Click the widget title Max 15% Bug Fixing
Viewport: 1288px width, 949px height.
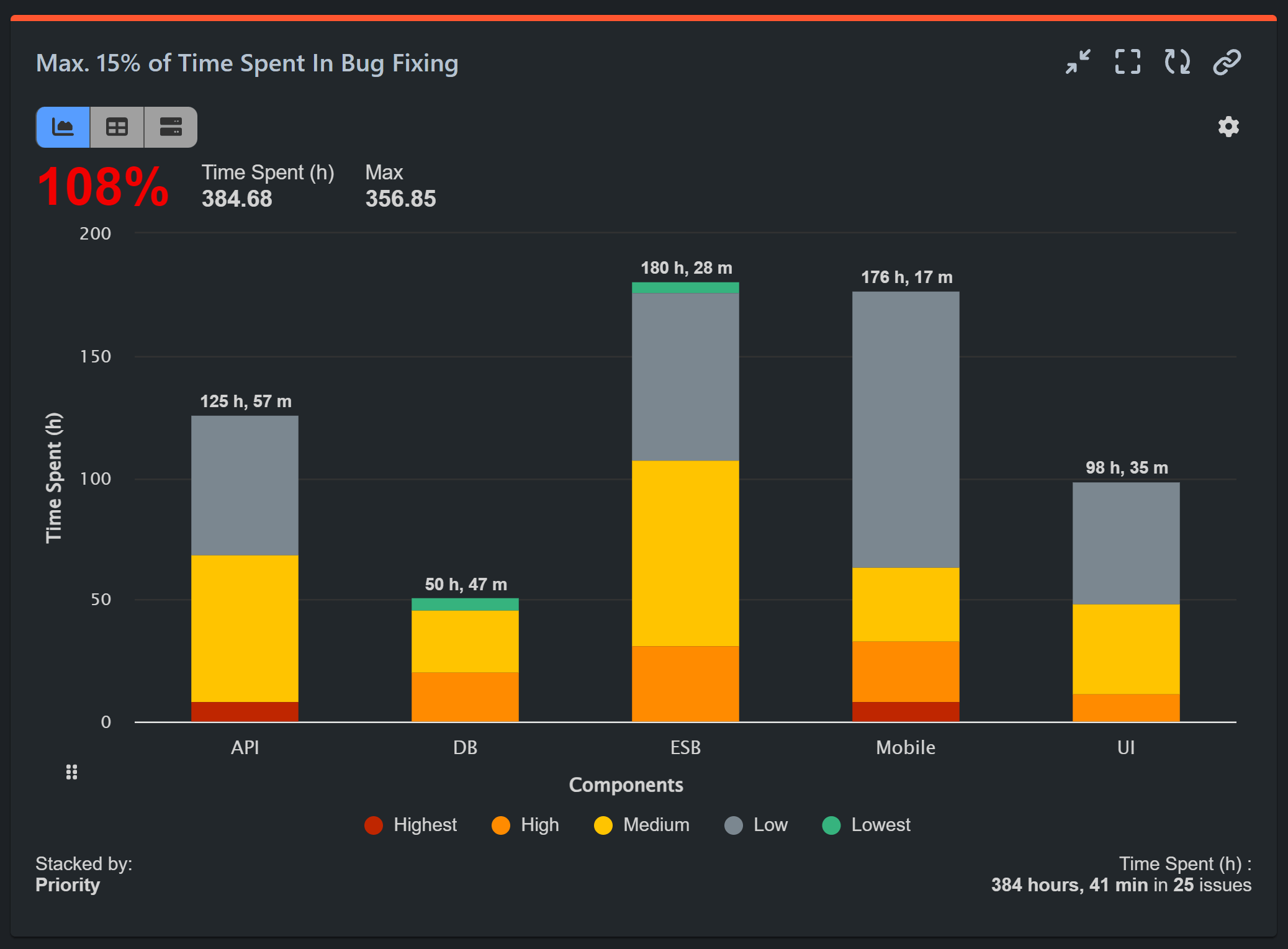(247, 63)
